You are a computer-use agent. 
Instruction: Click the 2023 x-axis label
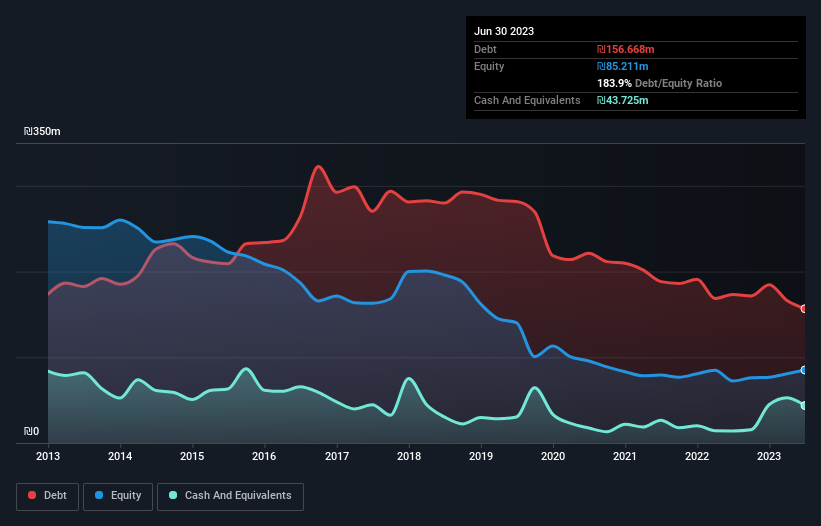tap(769, 456)
